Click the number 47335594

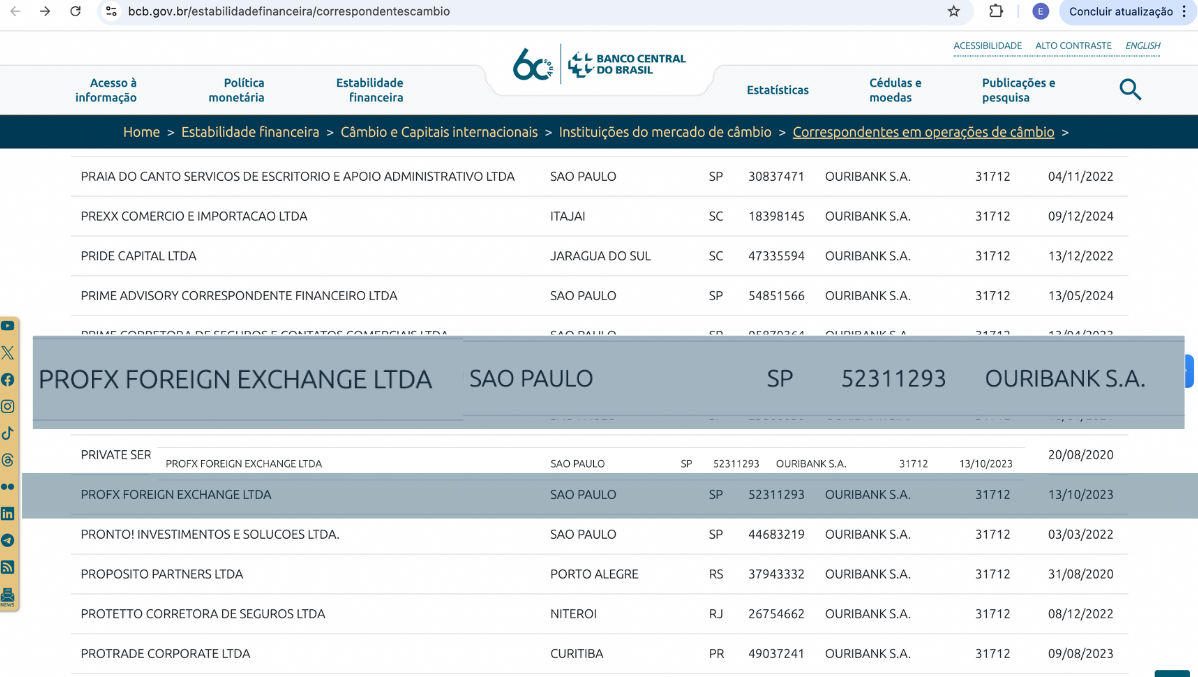pos(776,256)
